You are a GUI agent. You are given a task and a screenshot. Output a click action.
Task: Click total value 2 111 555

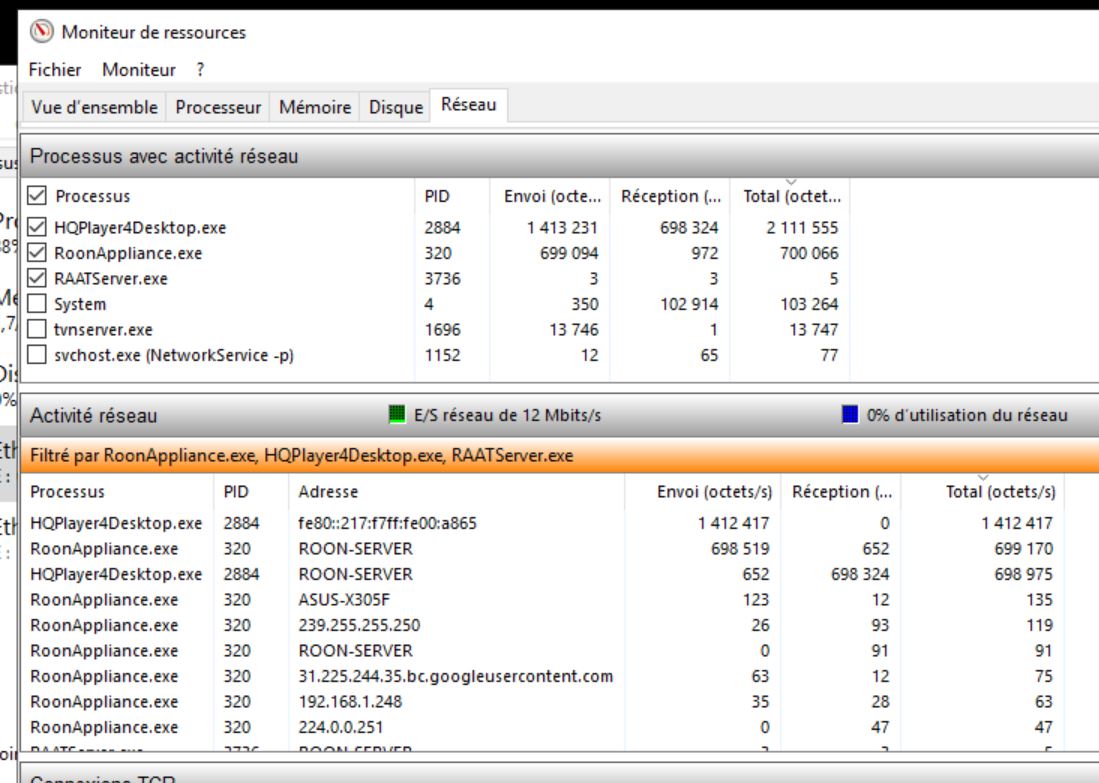tap(802, 227)
